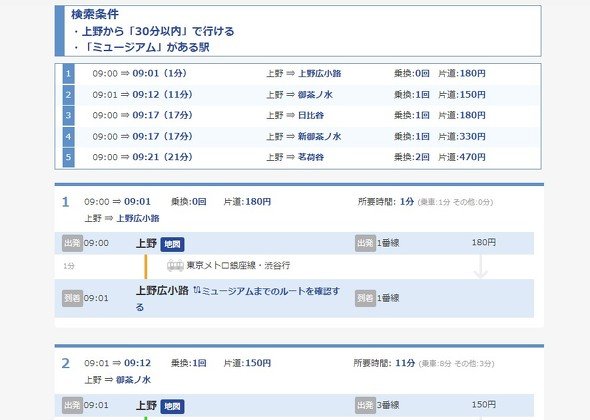The image size is (590, 420).
Task: Click 片道:470円 fare in summary row 5
Action: (462, 157)
